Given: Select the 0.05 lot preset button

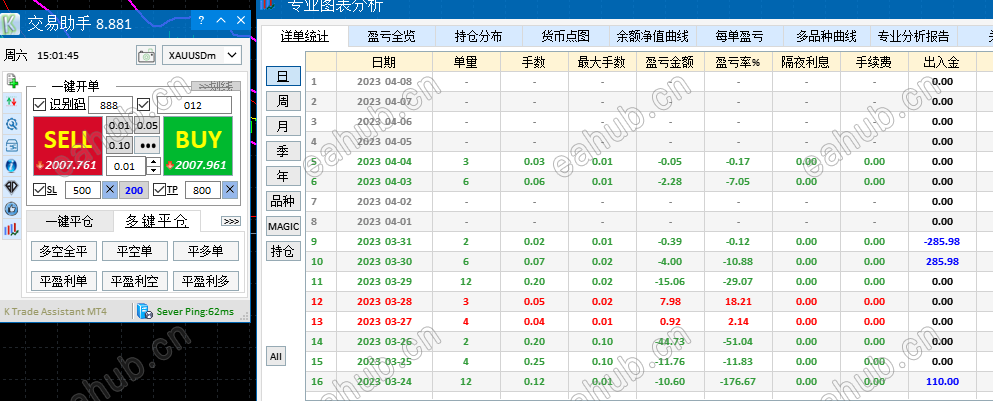Looking at the screenshot, I should pos(148,125).
